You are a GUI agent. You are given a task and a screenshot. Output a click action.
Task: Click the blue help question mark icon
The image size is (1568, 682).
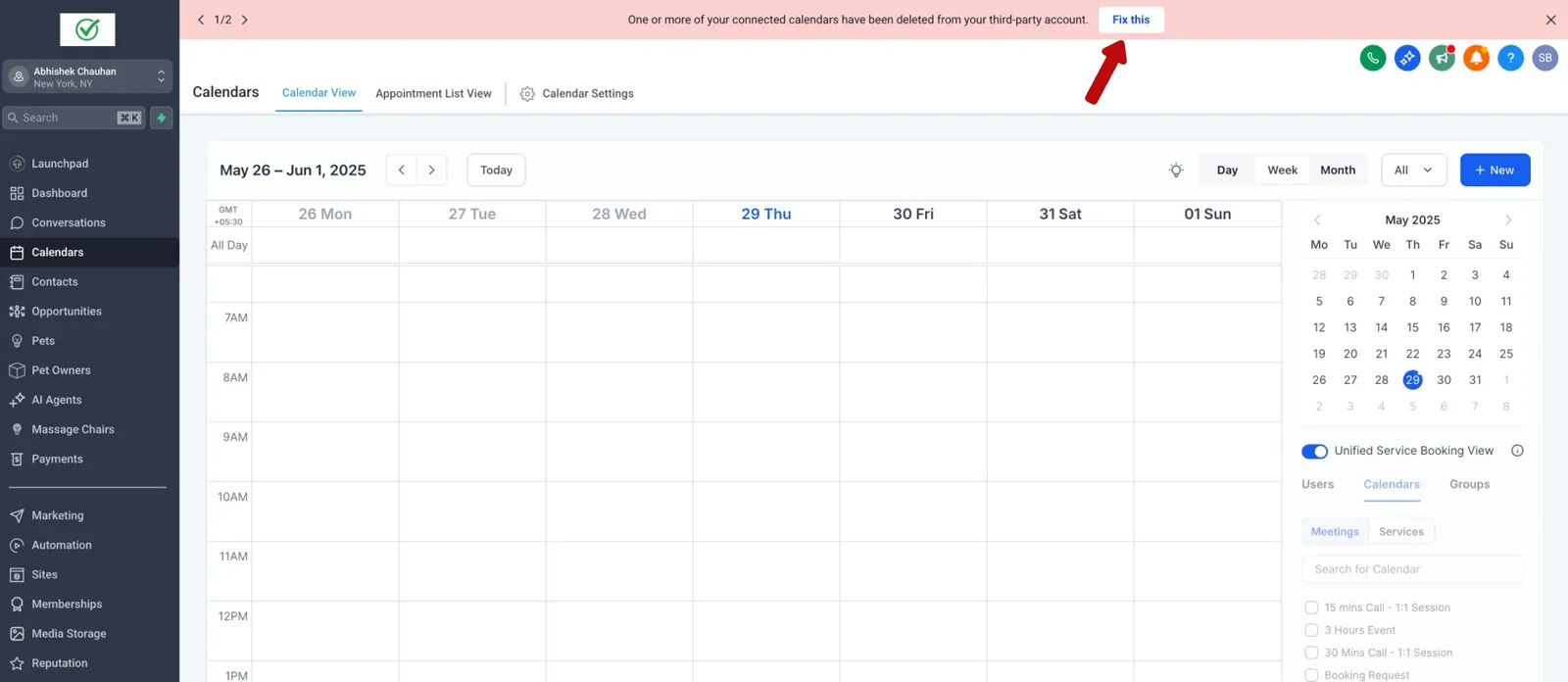tap(1510, 58)
